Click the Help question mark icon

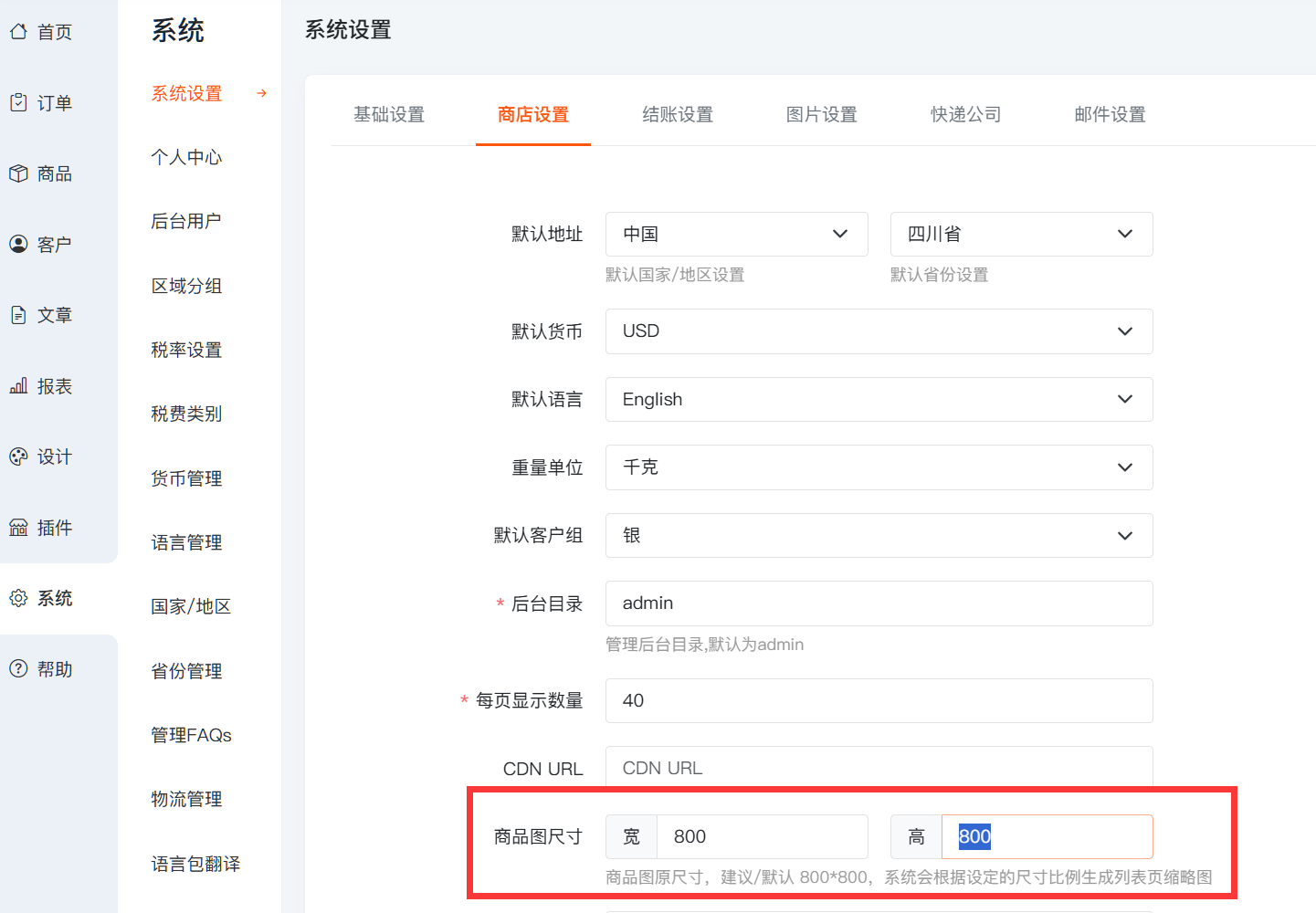(18, 668)
